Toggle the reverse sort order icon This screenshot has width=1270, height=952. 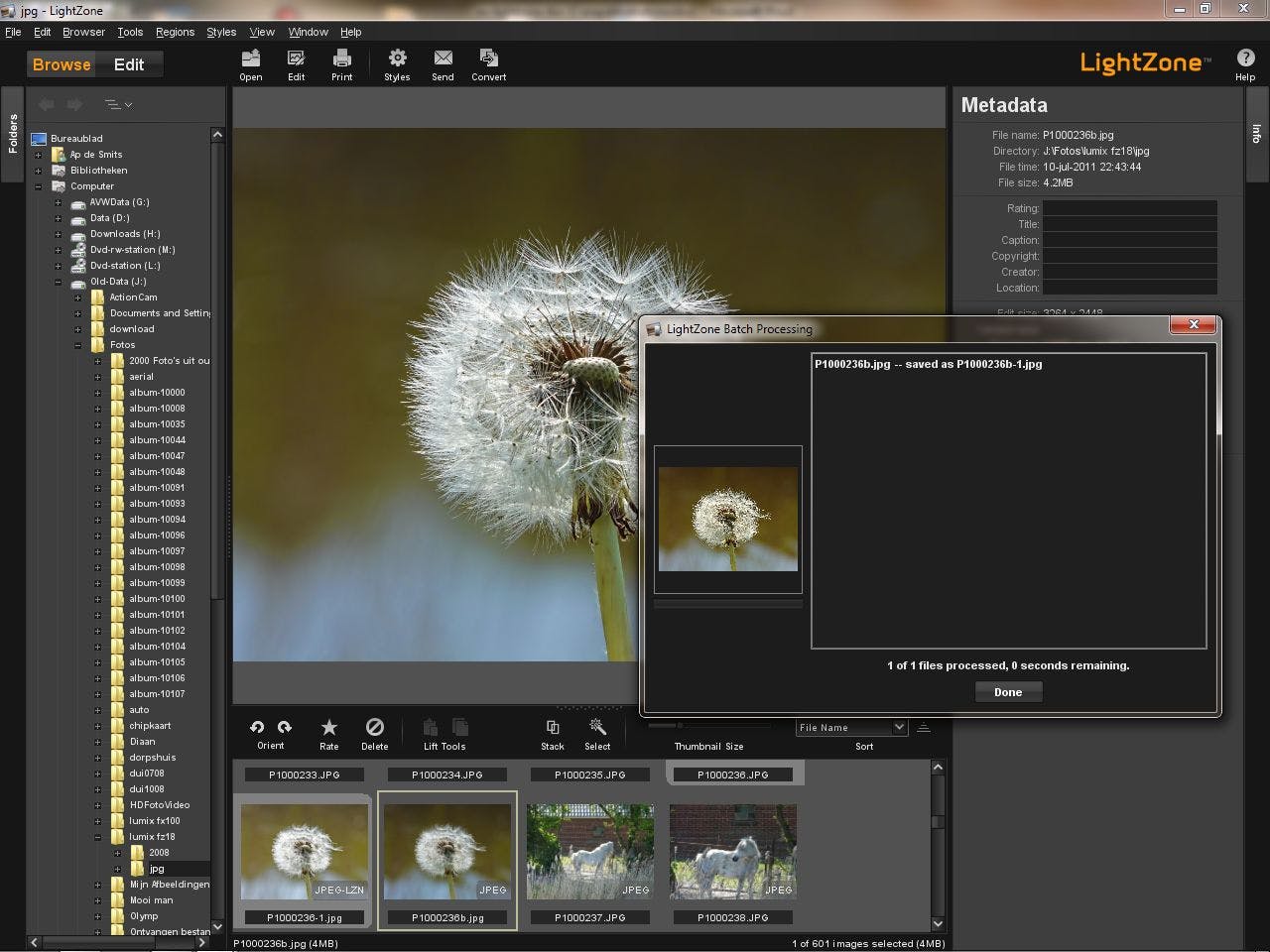(x=923, y=728)
